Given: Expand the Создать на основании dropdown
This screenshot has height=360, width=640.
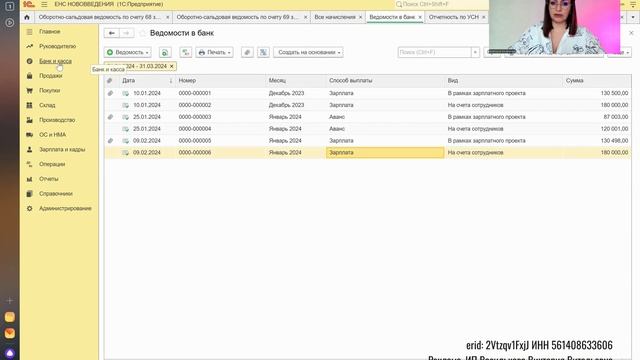Looking at the screenshot, I should (308, 52).
